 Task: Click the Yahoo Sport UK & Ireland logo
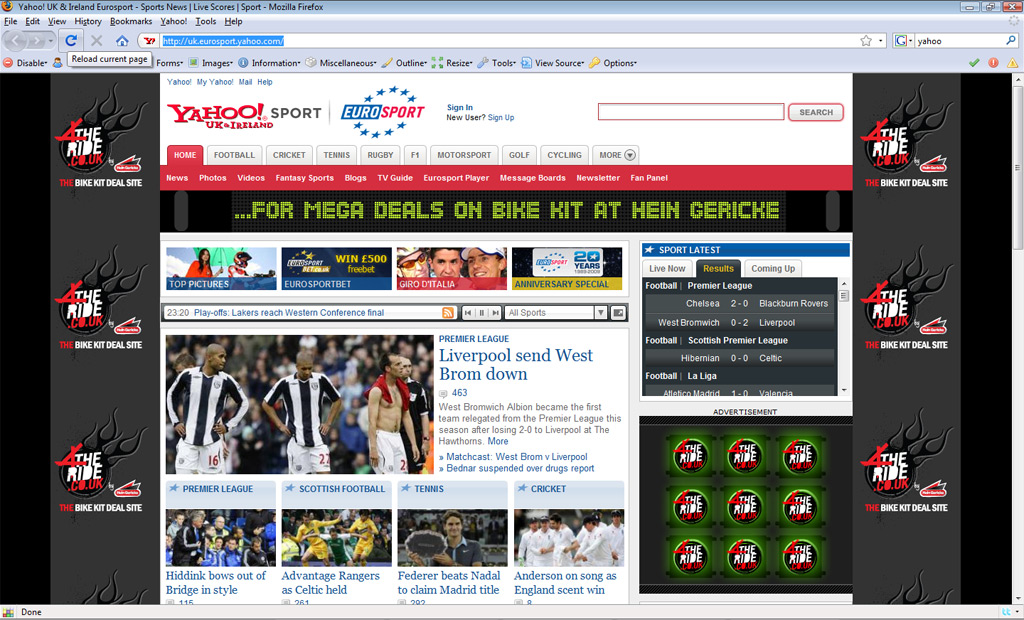click(244, 114)
